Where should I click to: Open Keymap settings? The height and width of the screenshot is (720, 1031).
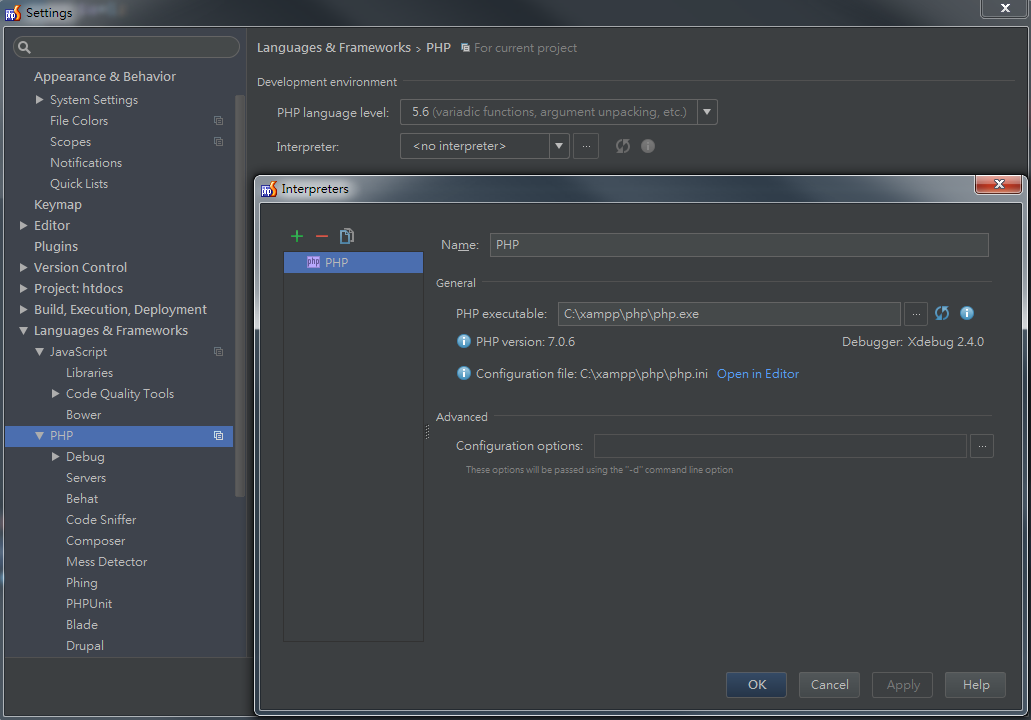pyautogui.click(x=58, y=204)
